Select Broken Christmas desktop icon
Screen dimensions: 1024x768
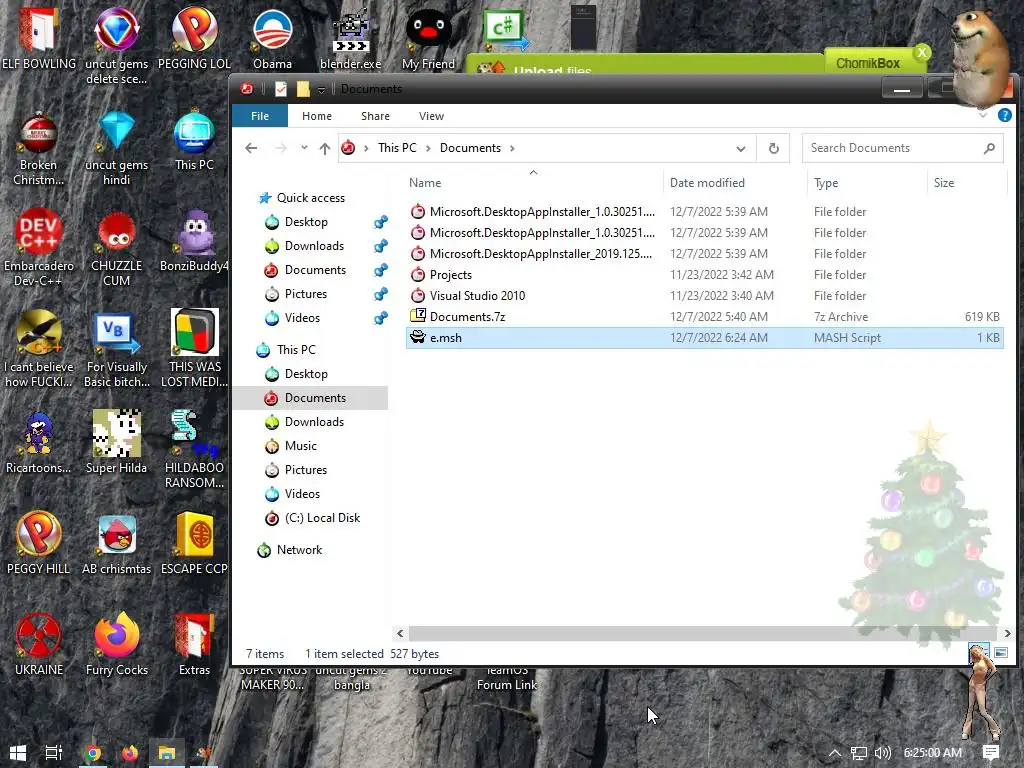(x=39, y=149)
